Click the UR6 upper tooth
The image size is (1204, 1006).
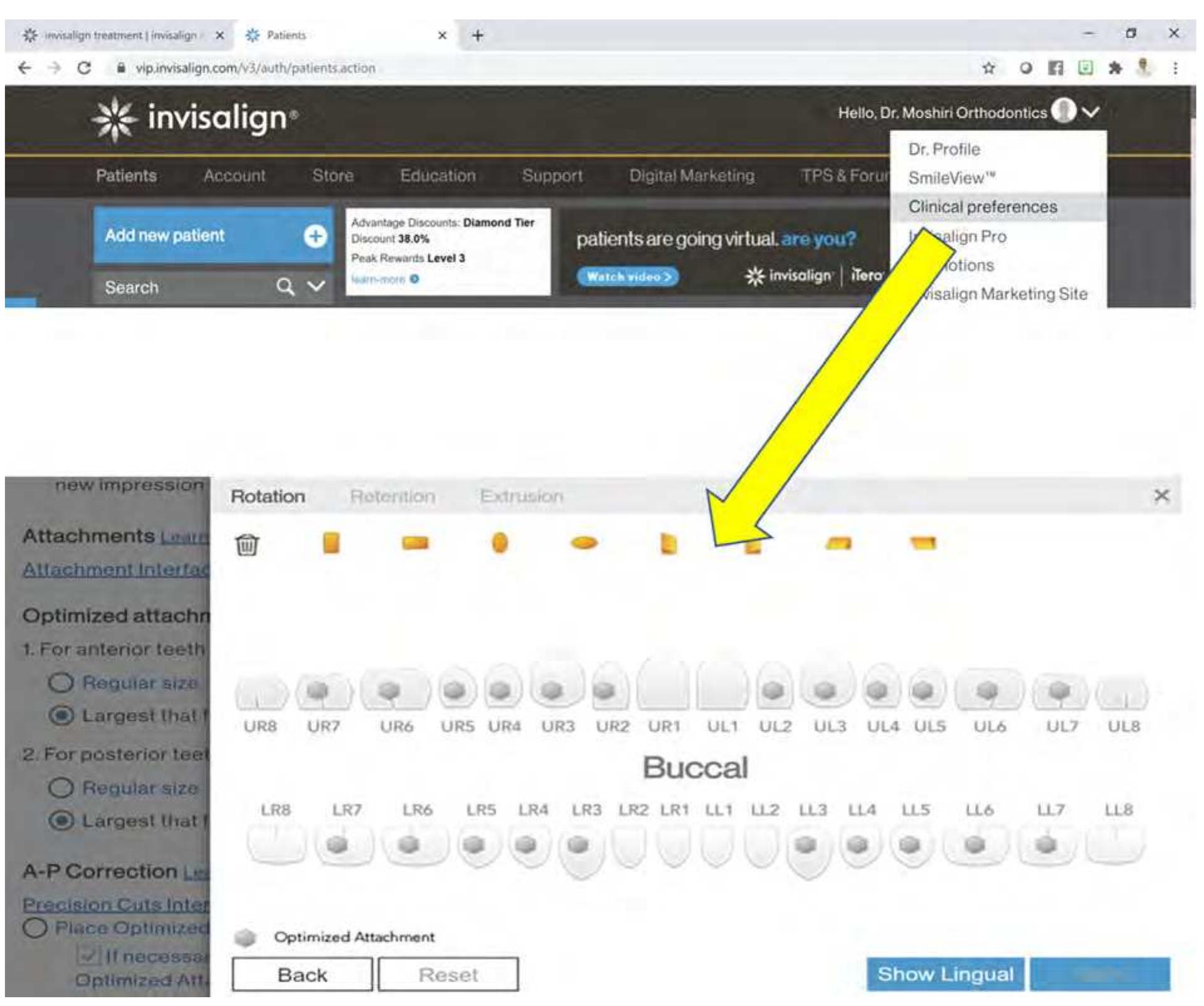click(396, 689)
